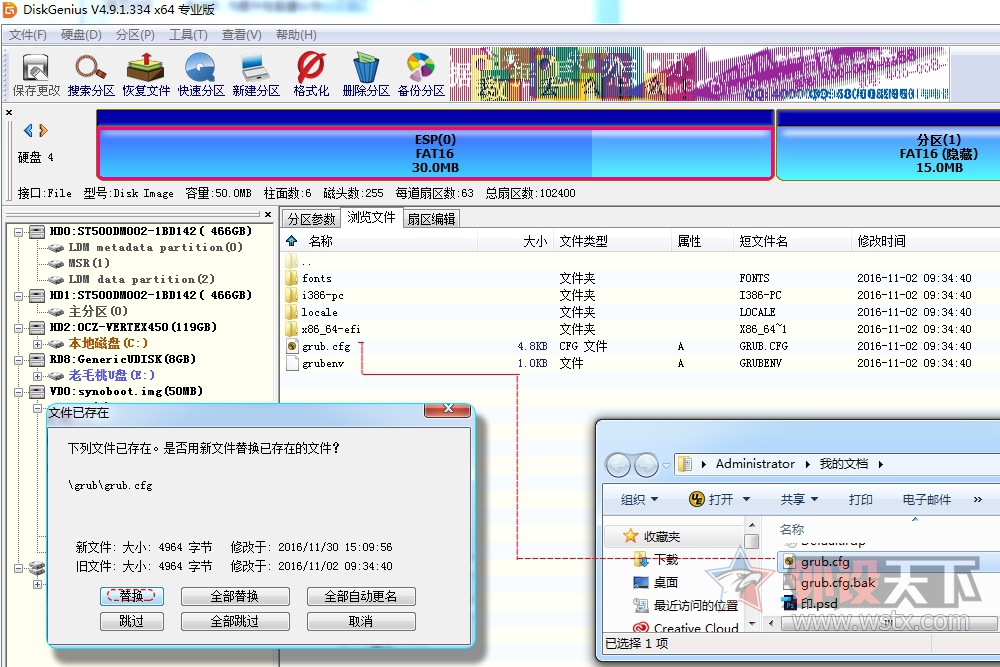Open the 帮助(H) menu
The width and height of the screenshot is (1000, 667).
296,34
